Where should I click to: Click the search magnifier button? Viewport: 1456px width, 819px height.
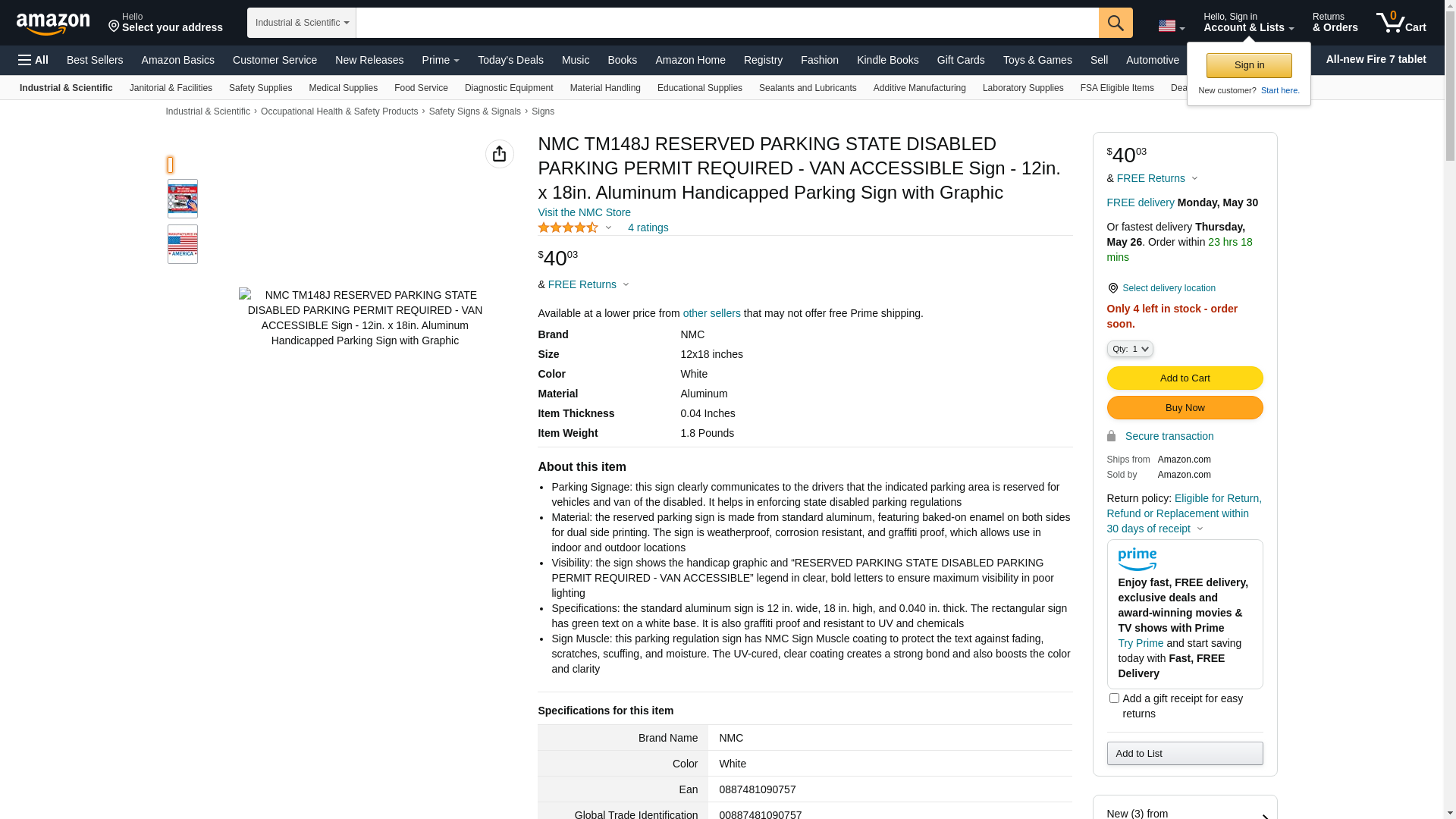point(1116,23)
